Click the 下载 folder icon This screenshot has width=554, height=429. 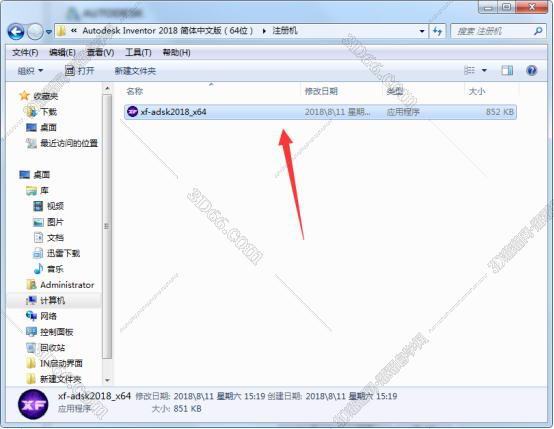click(x=31, y=112)
